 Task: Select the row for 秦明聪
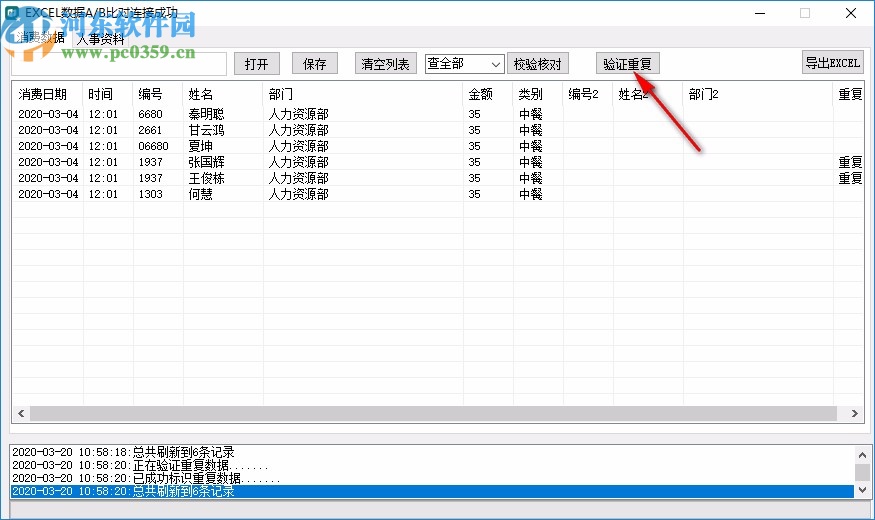coord(438,114)
